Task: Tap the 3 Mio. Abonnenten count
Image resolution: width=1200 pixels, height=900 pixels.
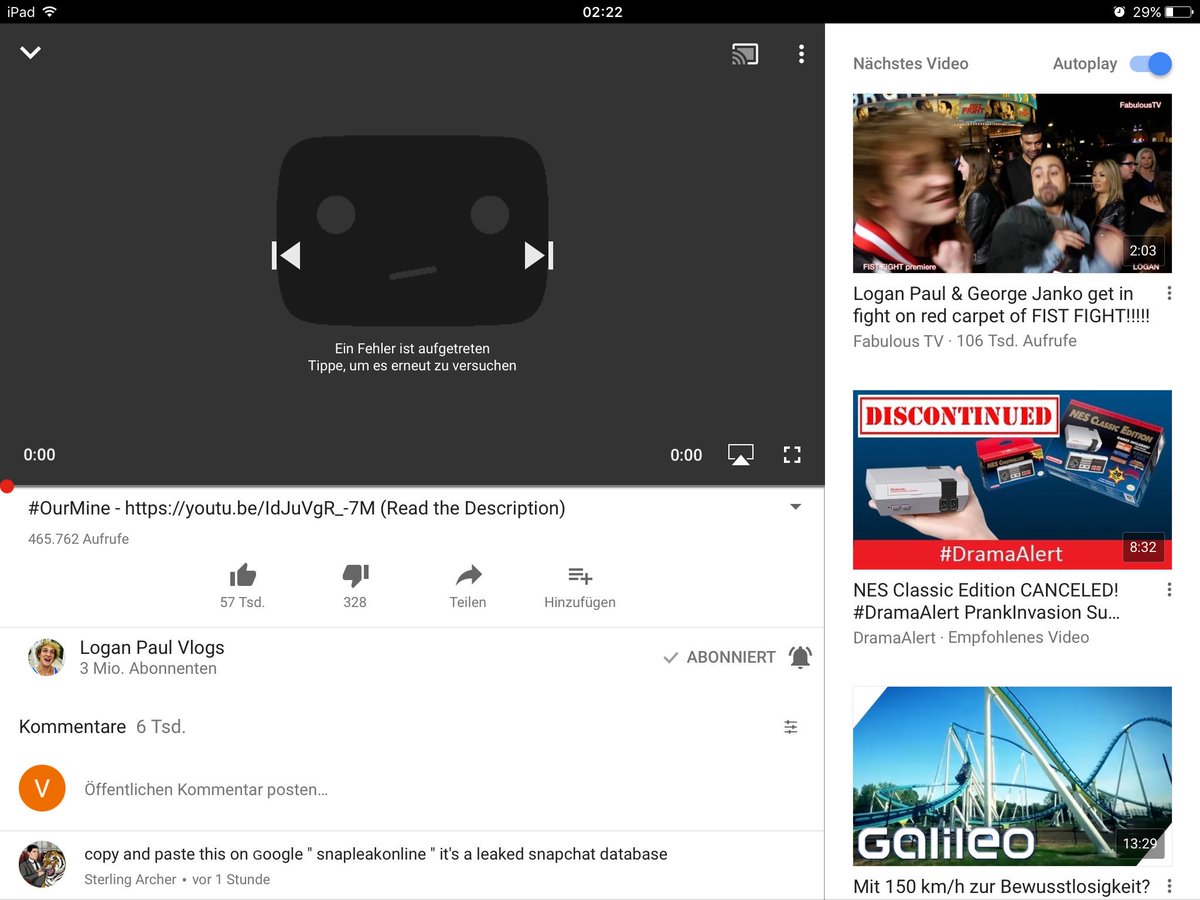Action: click(x=148, y=669)
